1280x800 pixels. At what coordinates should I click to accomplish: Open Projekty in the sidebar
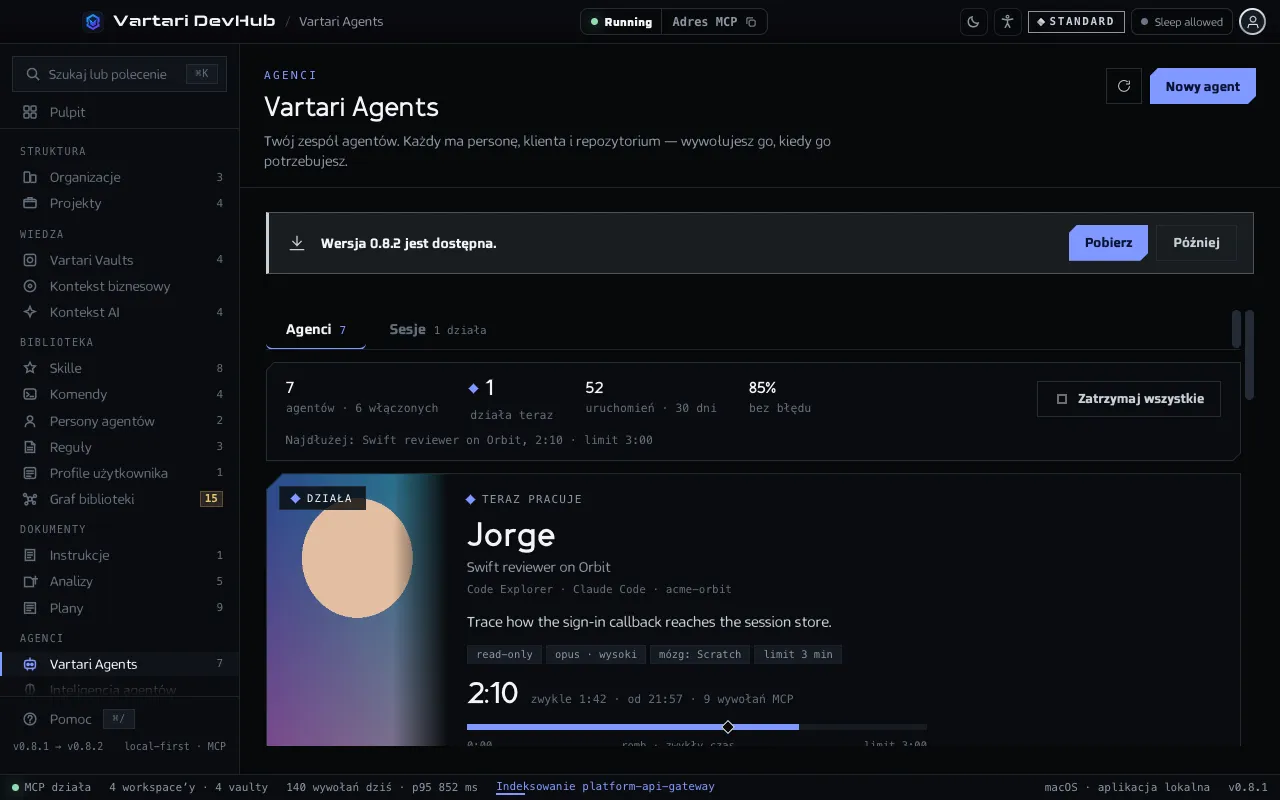pos(120,203)
